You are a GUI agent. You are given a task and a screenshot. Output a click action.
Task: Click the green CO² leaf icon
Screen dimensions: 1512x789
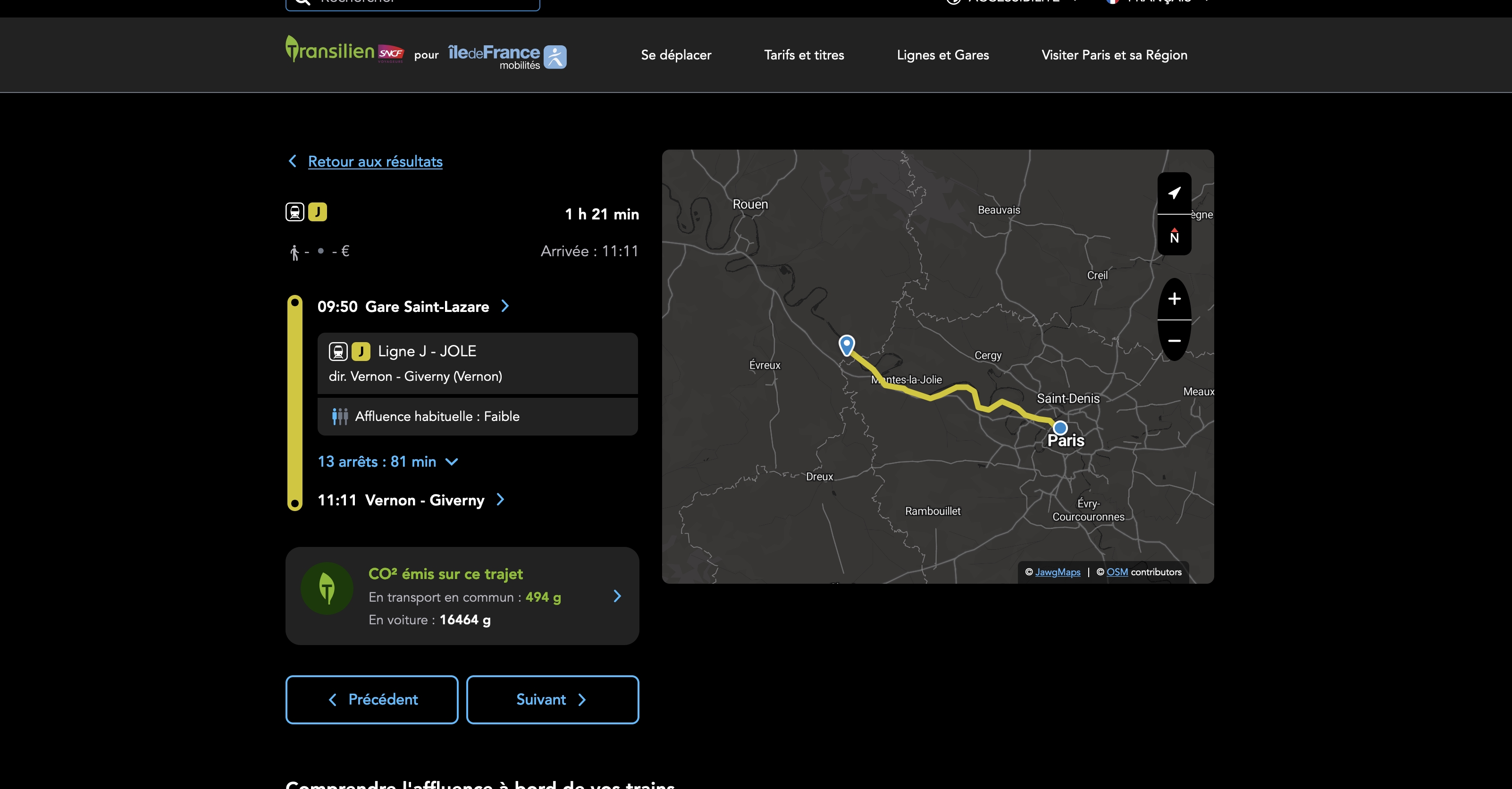(x=327, y=588)
